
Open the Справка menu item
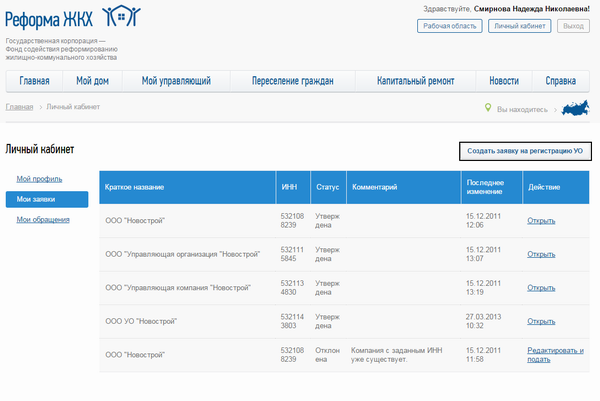tap(560, 81)
